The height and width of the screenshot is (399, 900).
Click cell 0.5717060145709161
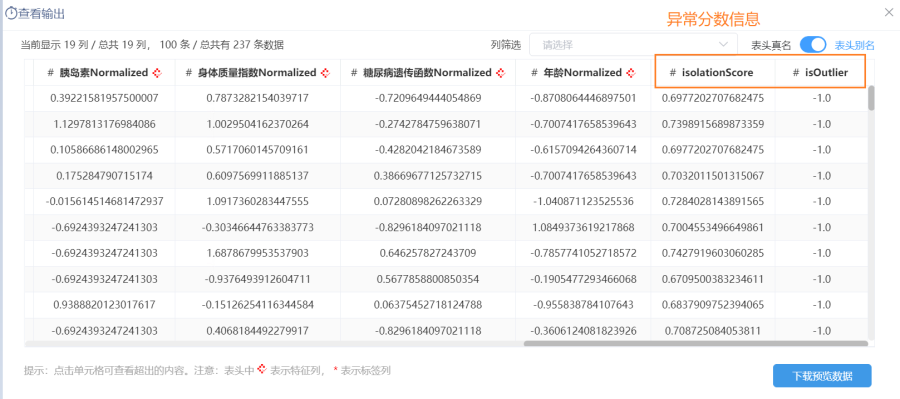point(258,150)
